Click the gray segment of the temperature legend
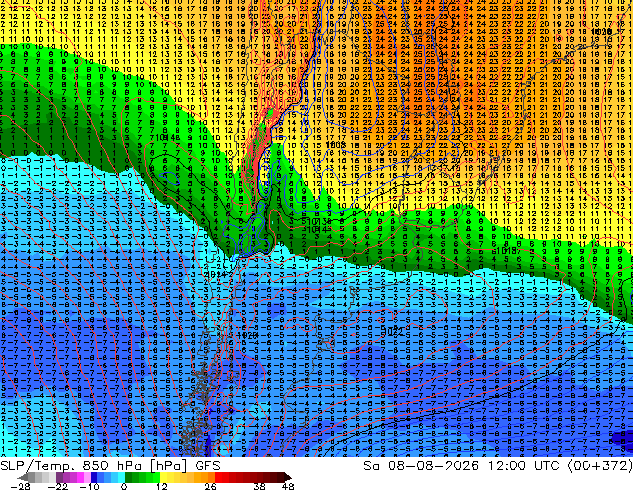Viewport: 634px width, 490px height. (42, 477)
